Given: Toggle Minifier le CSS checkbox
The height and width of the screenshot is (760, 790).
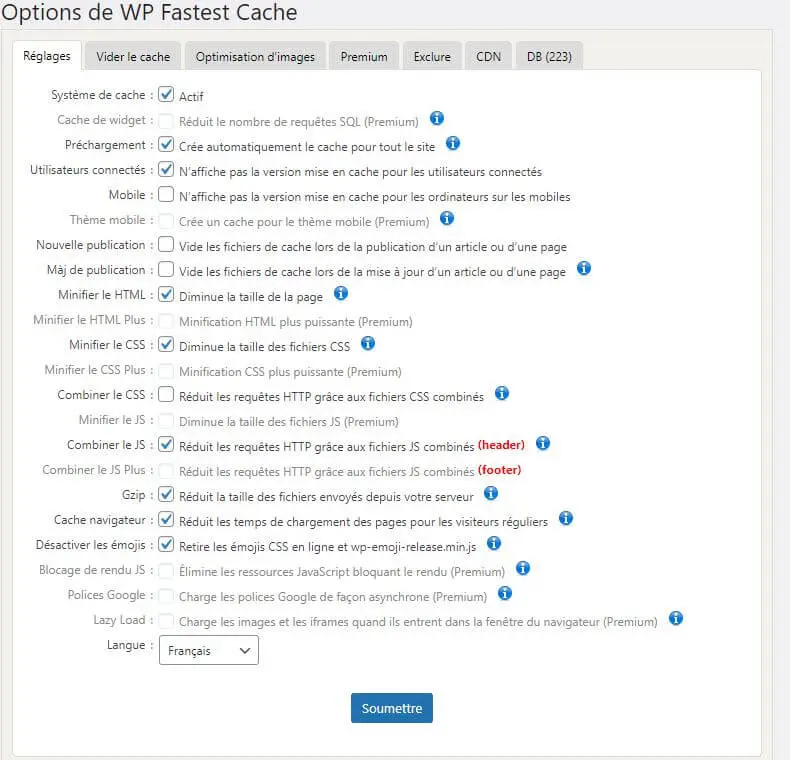Looking at the screenshot, I should tap(166, 344).
